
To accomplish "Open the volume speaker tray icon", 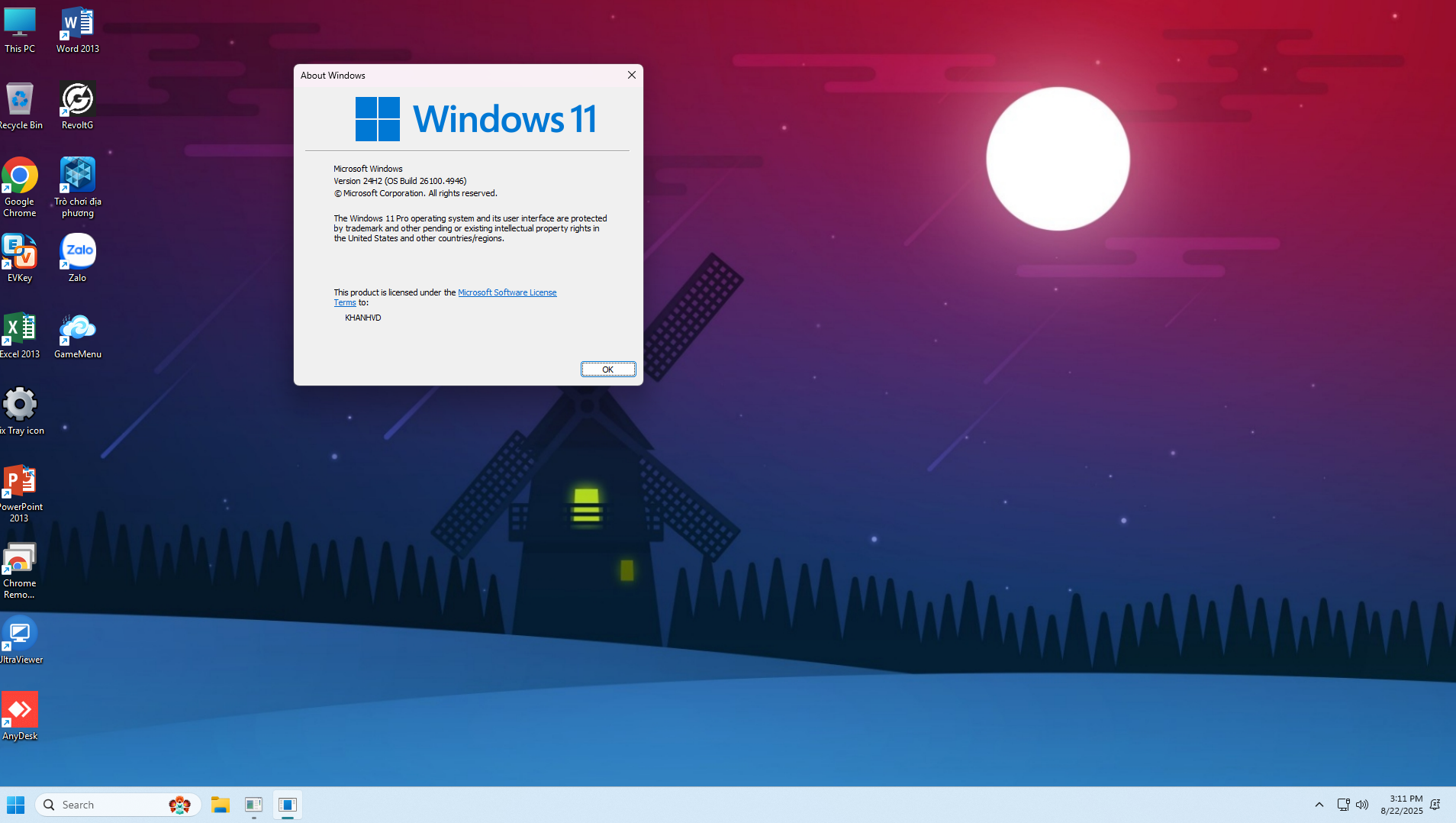I will click(x=1362, y=805).
